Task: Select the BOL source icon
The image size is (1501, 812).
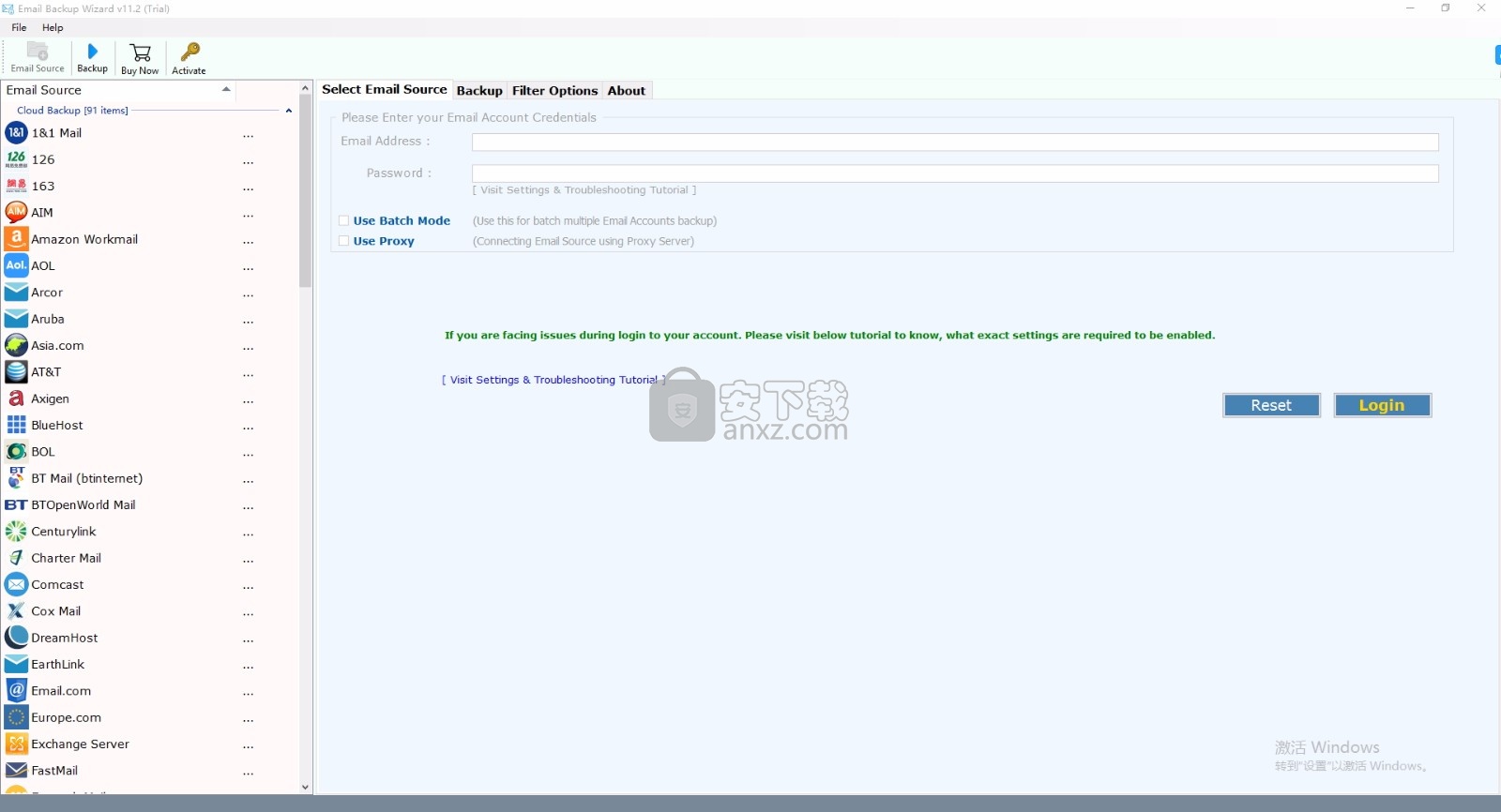Action: click(x=16, y=452)
